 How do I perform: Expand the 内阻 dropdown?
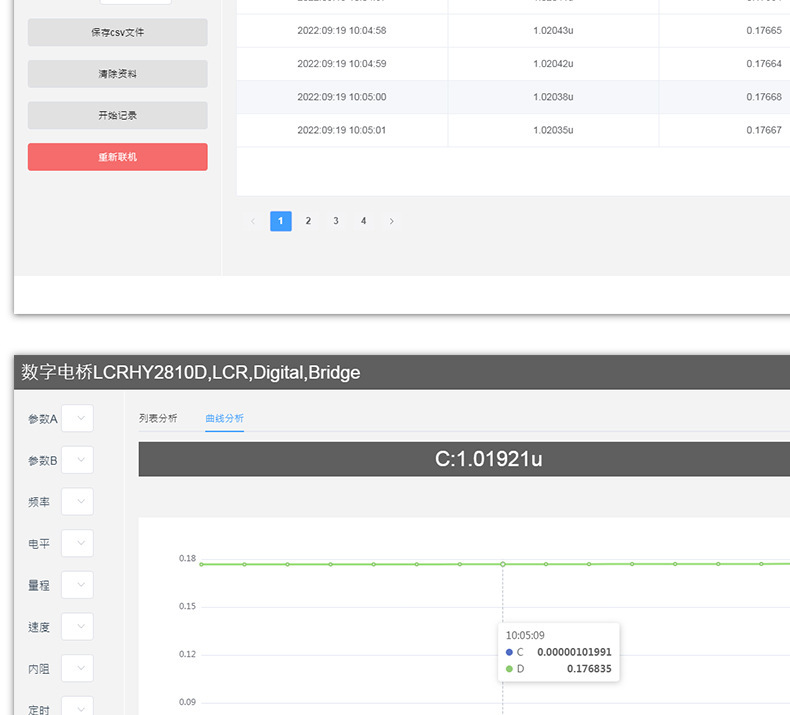(x=78, y=668)
